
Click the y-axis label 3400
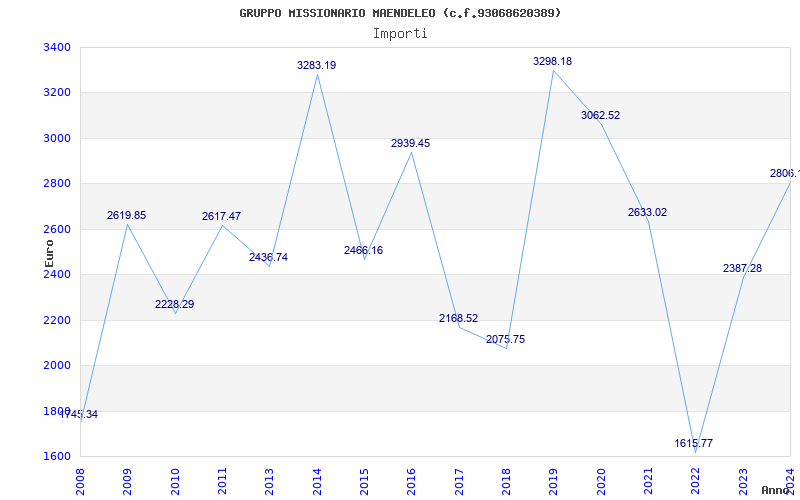tap(57, 47)
